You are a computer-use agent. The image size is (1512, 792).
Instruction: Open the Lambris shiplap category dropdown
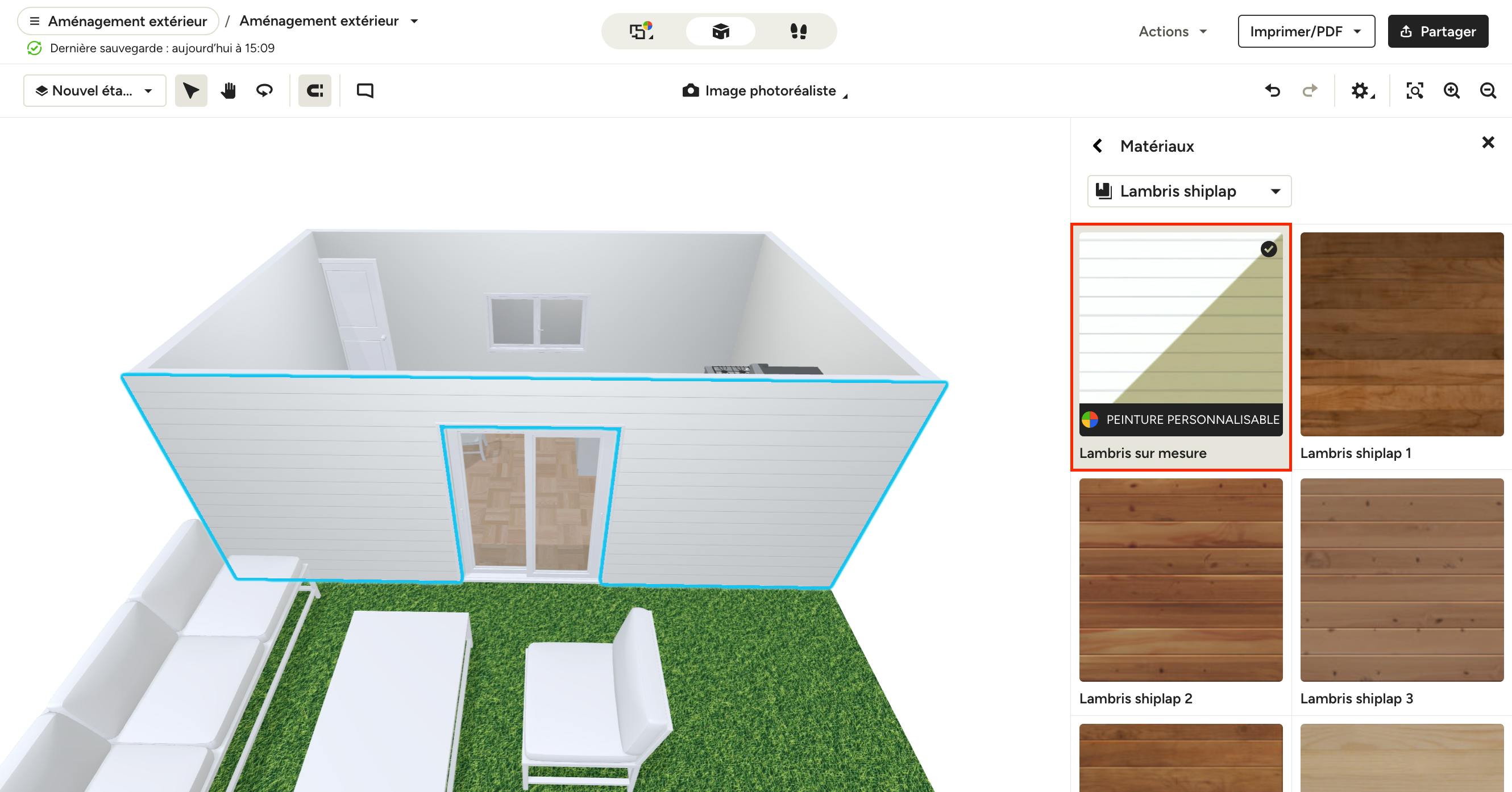tap(1189, 191)
